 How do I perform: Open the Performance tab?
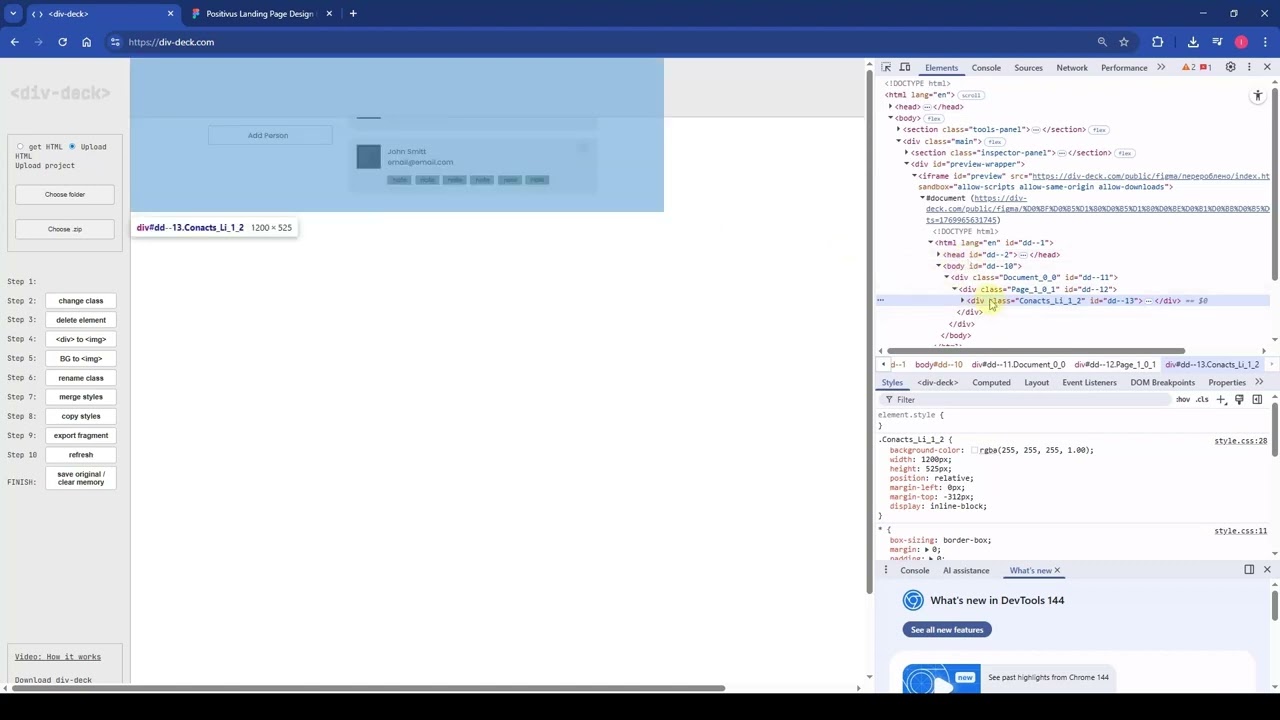pos(1124,68)
